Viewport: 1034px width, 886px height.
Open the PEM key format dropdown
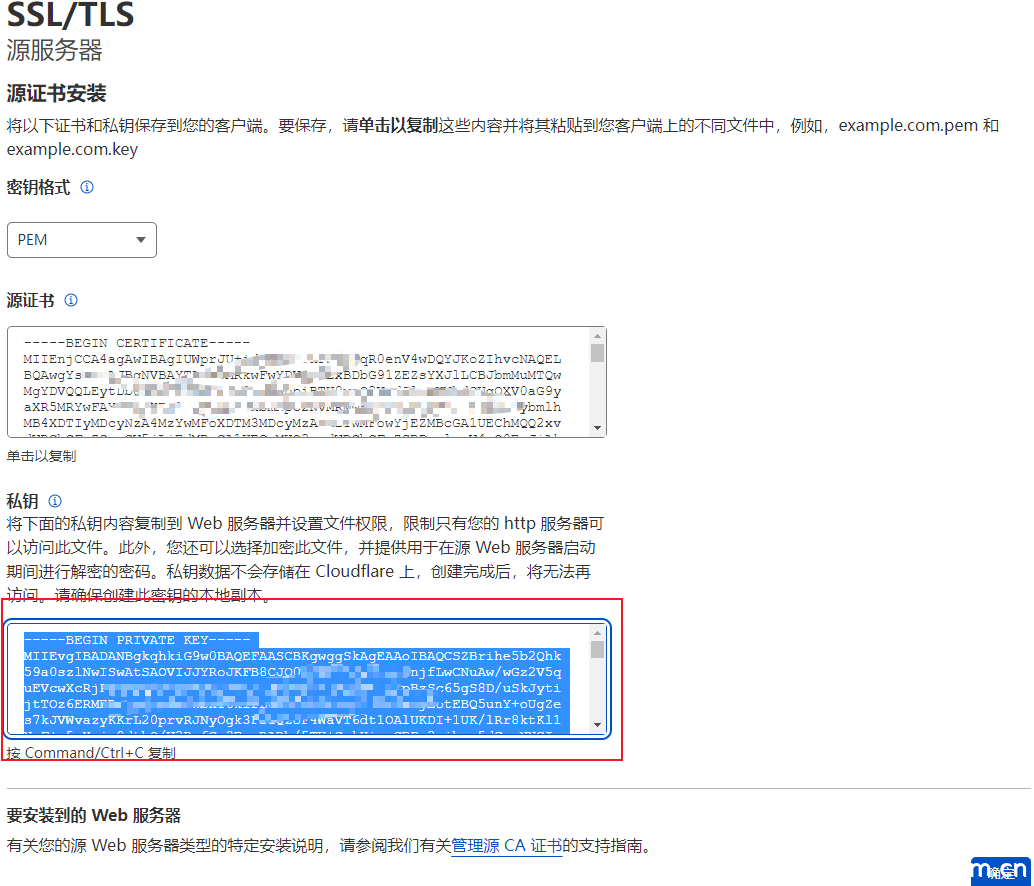coord(82,240)
